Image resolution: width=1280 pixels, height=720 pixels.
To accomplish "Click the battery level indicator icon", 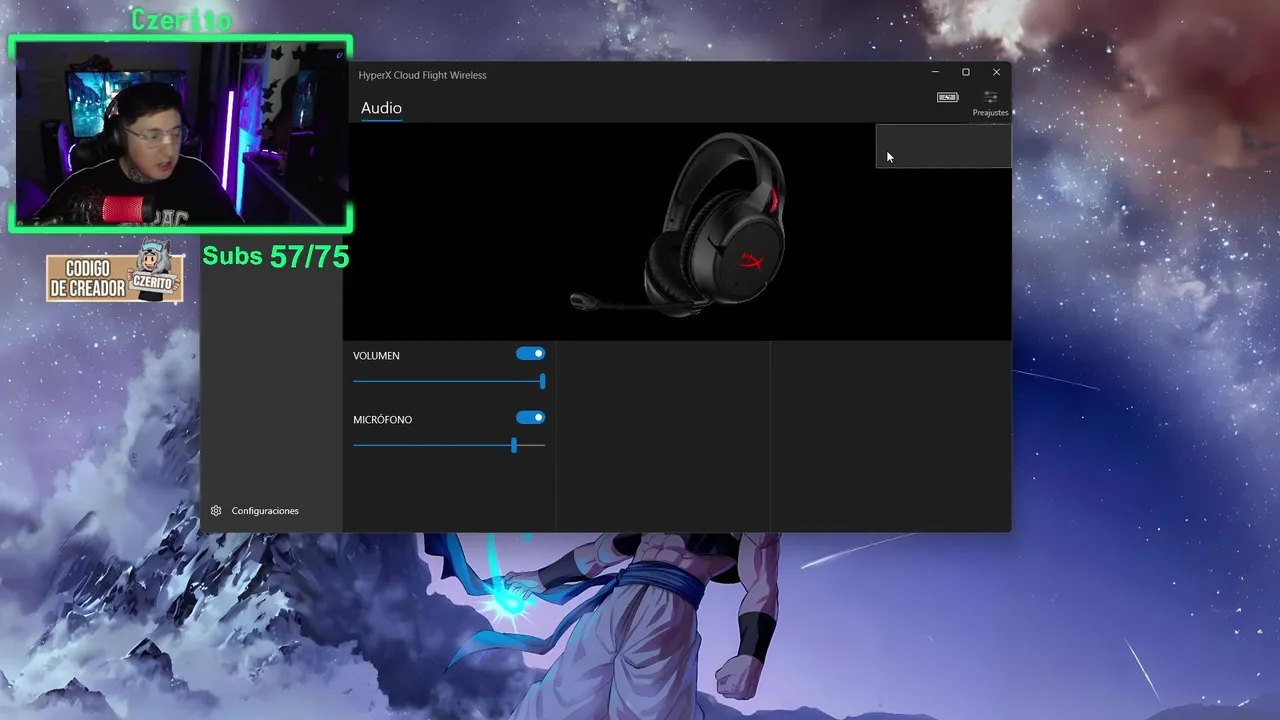I will pos(947,97).
